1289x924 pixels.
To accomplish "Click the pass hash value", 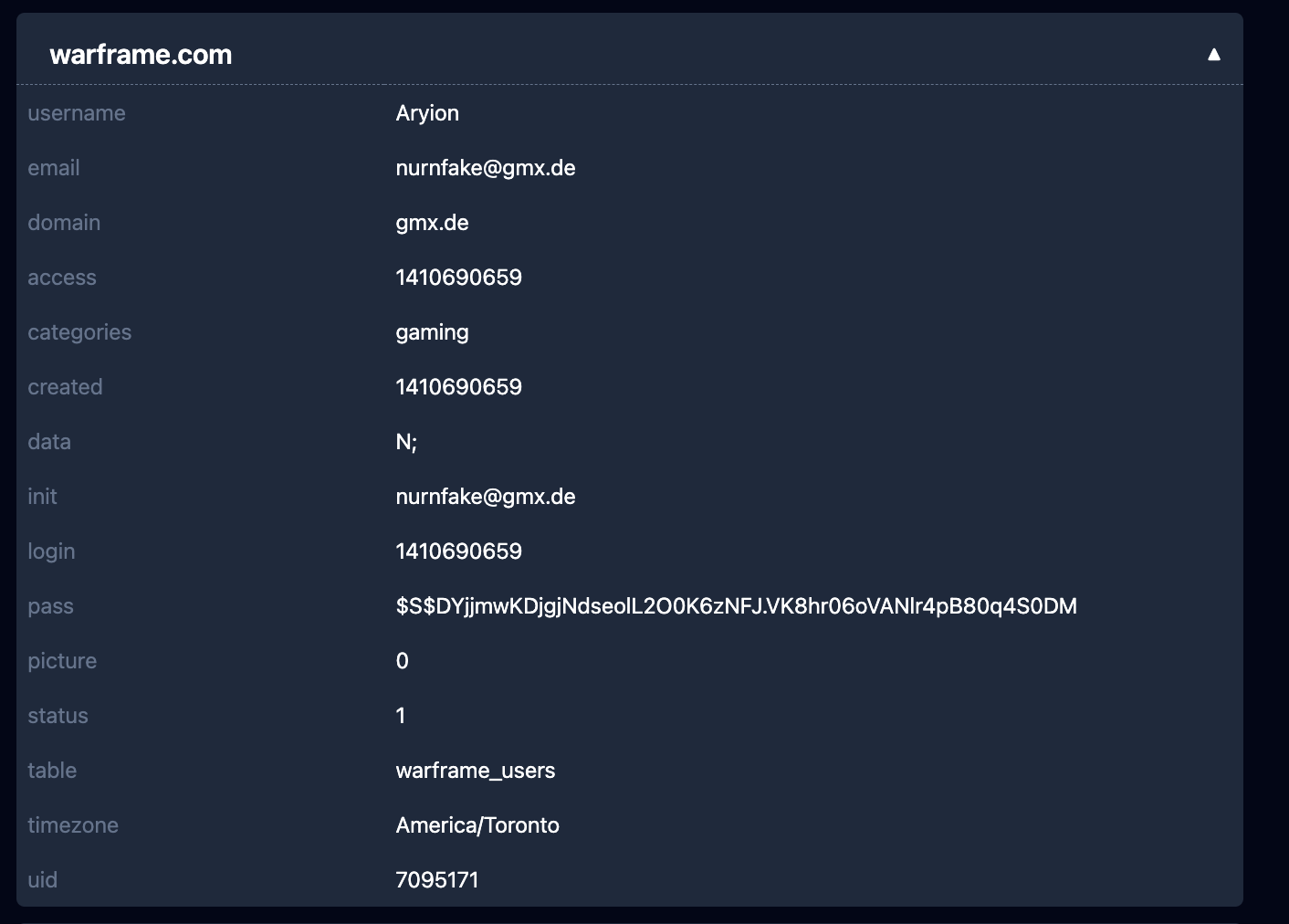I will point(736,606).
